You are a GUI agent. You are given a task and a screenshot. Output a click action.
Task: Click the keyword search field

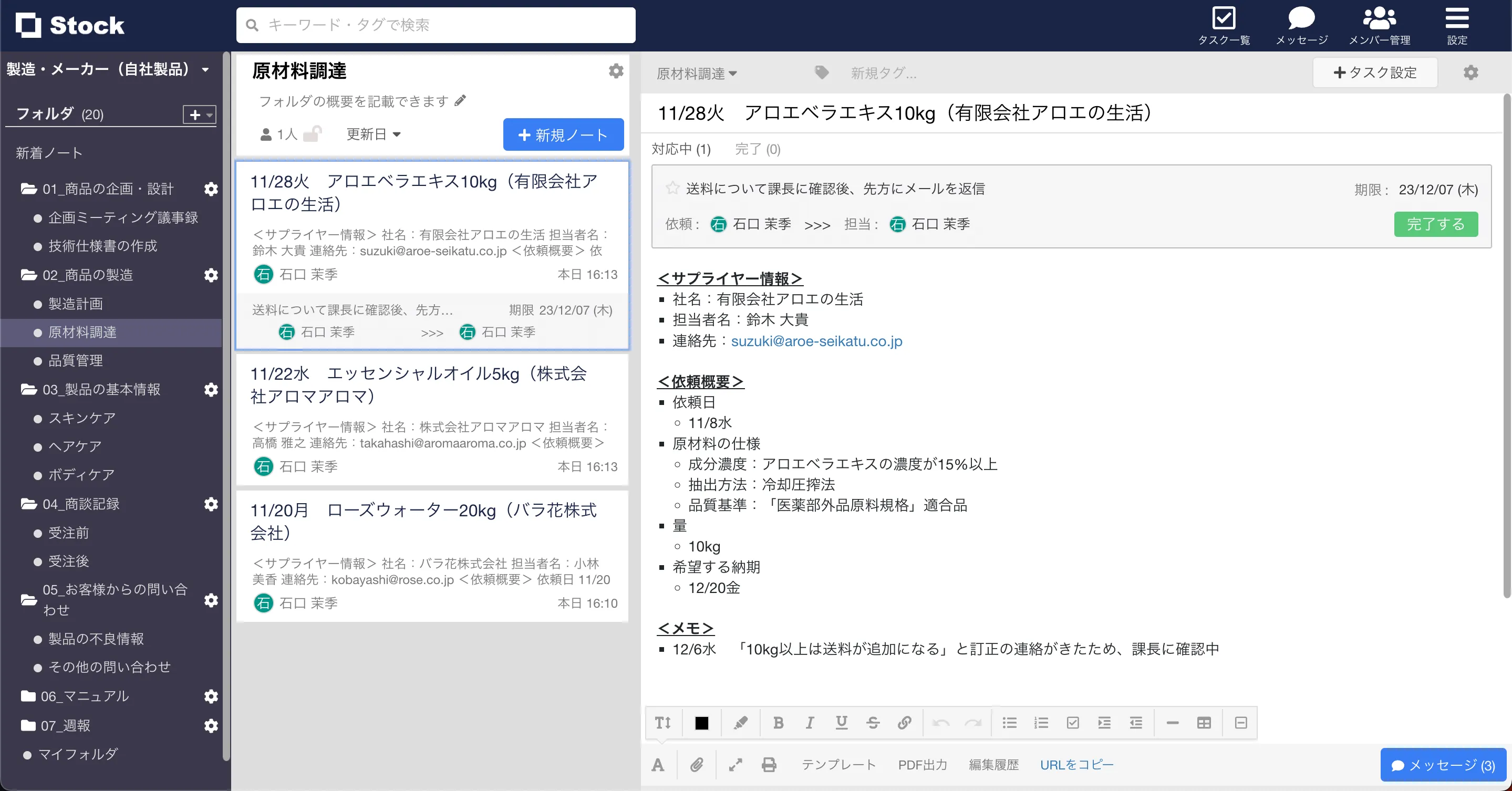click(x=436, y=25)
